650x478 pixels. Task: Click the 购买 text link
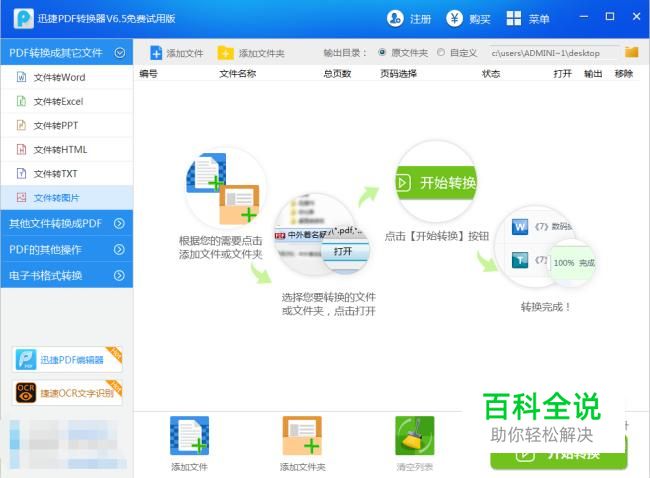(x=480, y=19)
